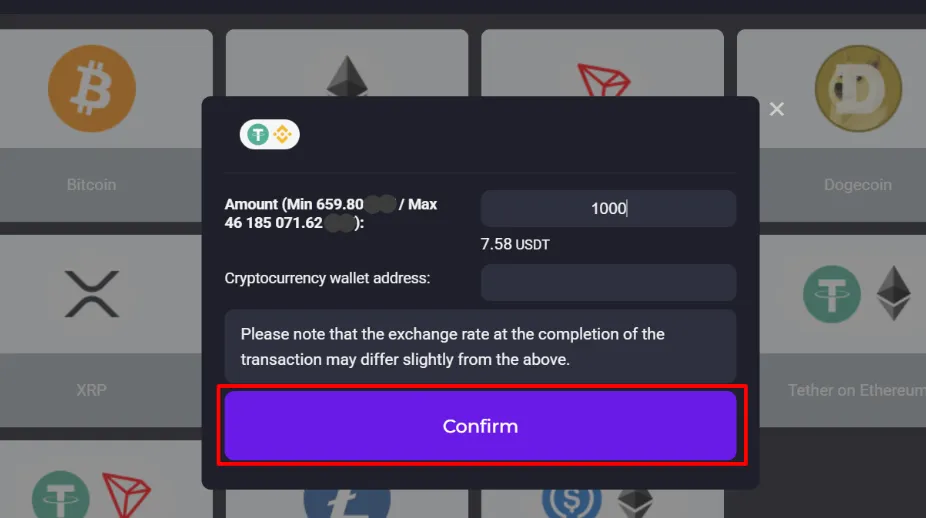Focus the Amount field showing 1000
926x518 pixels.
tap(608, 209)
